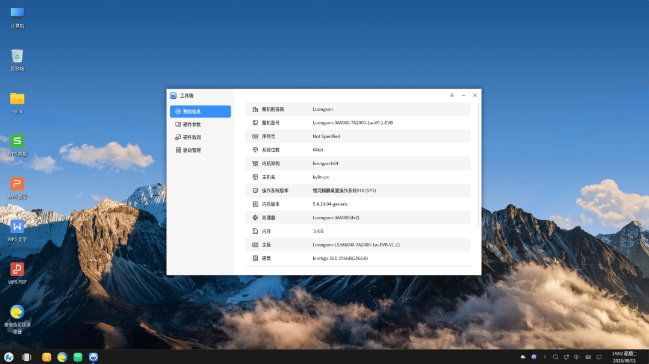
Task: Click the icon beside the 64bit row
Action: point(255,150)
